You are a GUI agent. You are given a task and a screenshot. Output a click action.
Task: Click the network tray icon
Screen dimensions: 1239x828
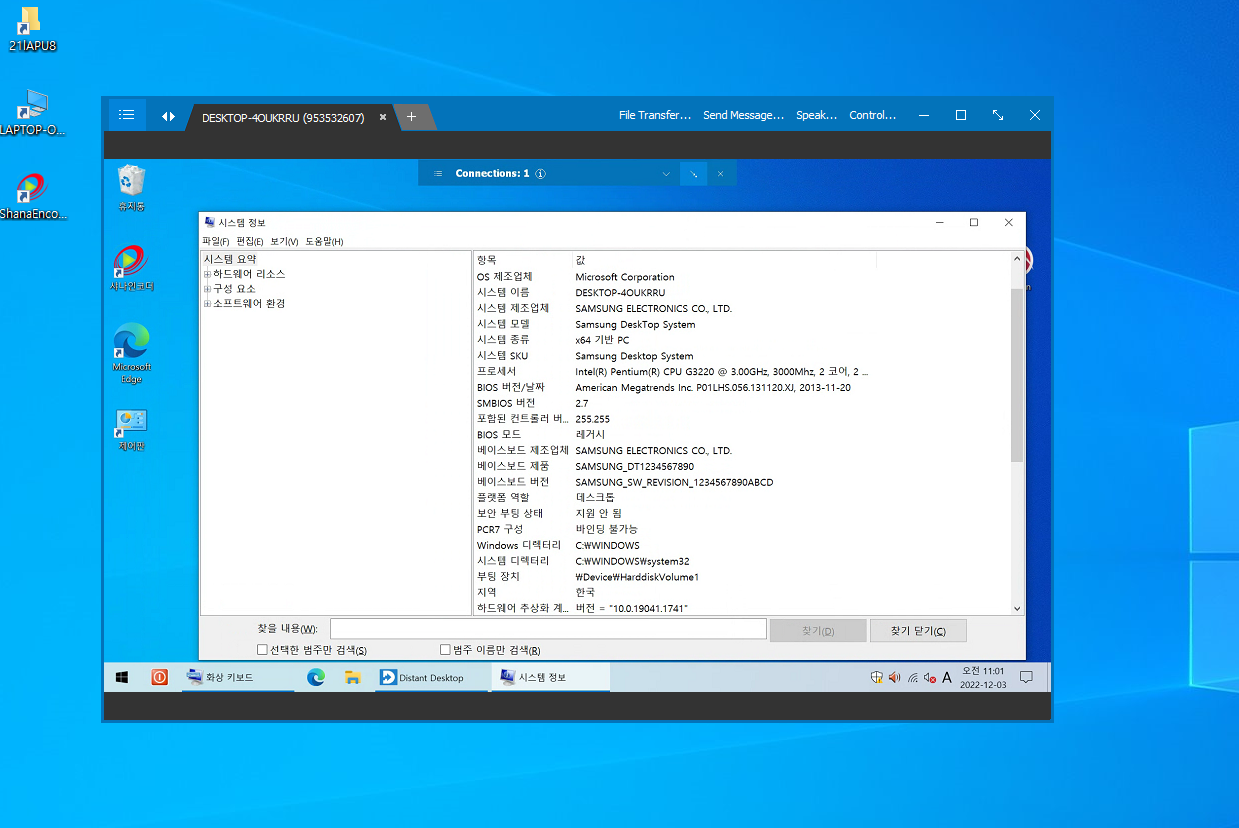click(912, 677)
